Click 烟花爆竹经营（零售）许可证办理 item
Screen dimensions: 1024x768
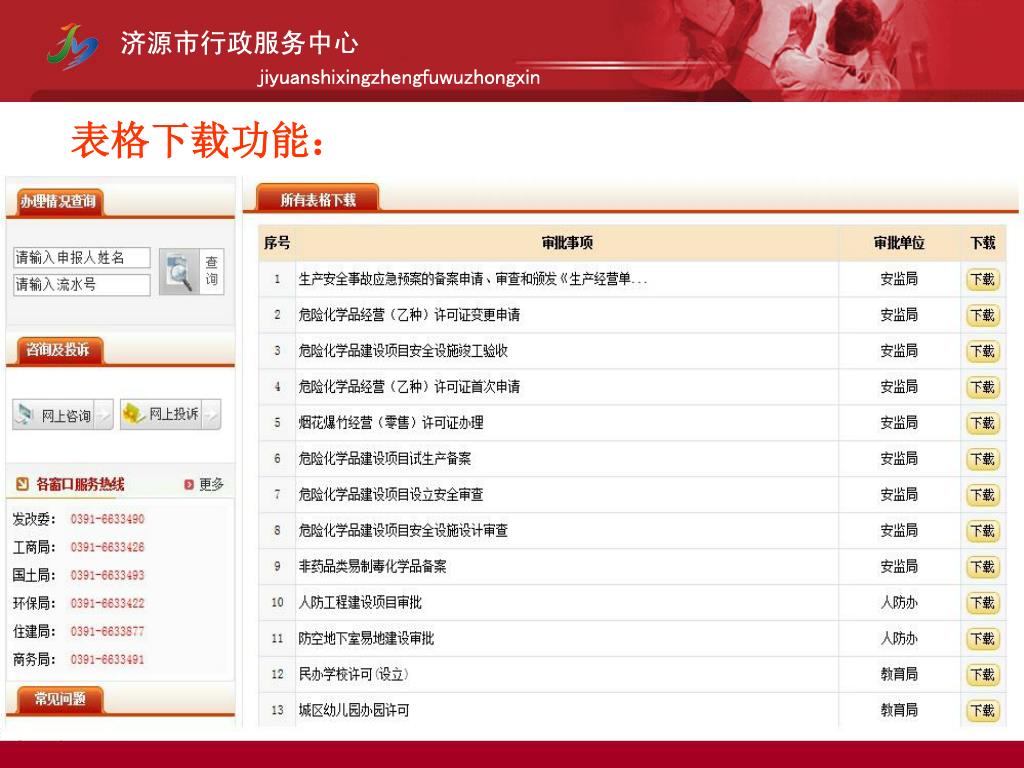click(x=391, y=423)
